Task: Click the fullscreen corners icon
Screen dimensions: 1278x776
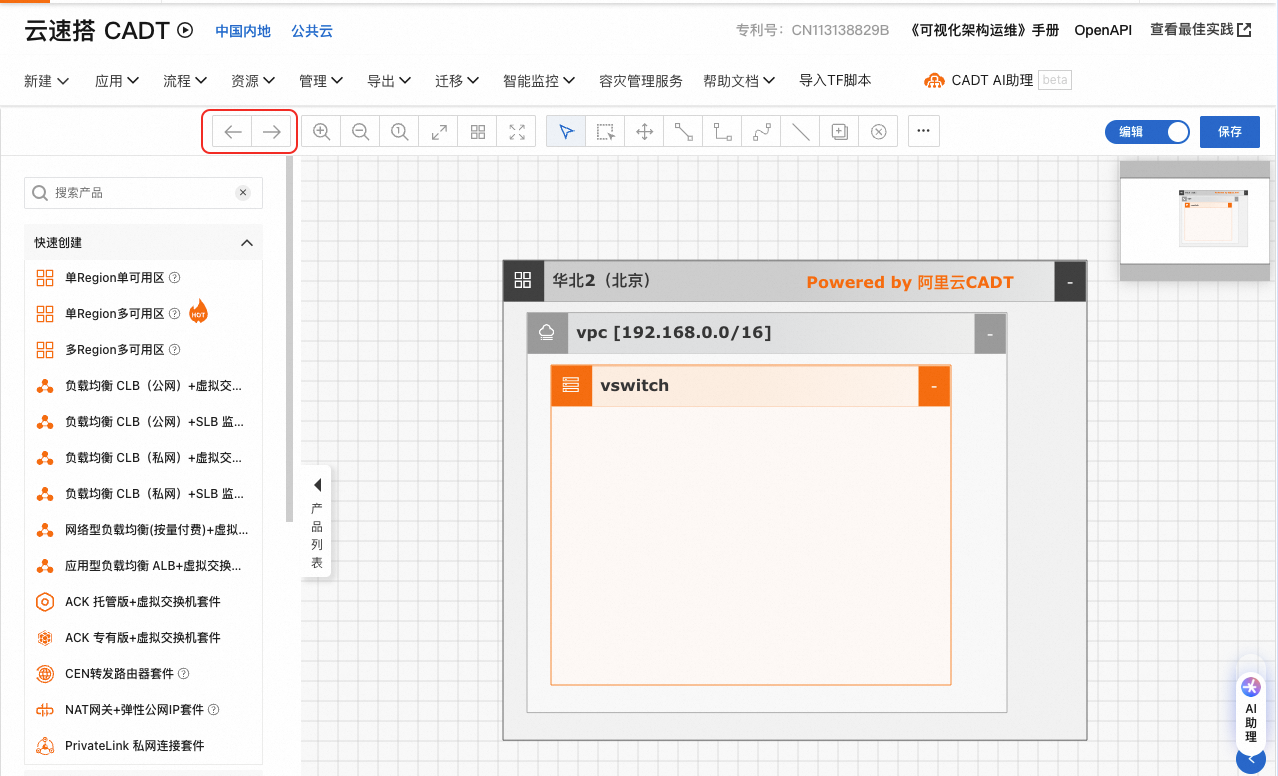Action: pos(516,132)
